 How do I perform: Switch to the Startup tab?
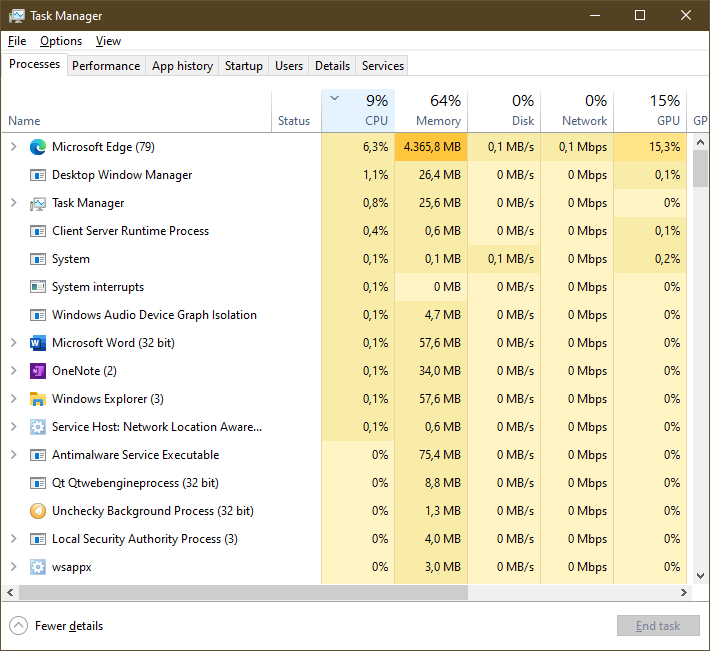244,66
